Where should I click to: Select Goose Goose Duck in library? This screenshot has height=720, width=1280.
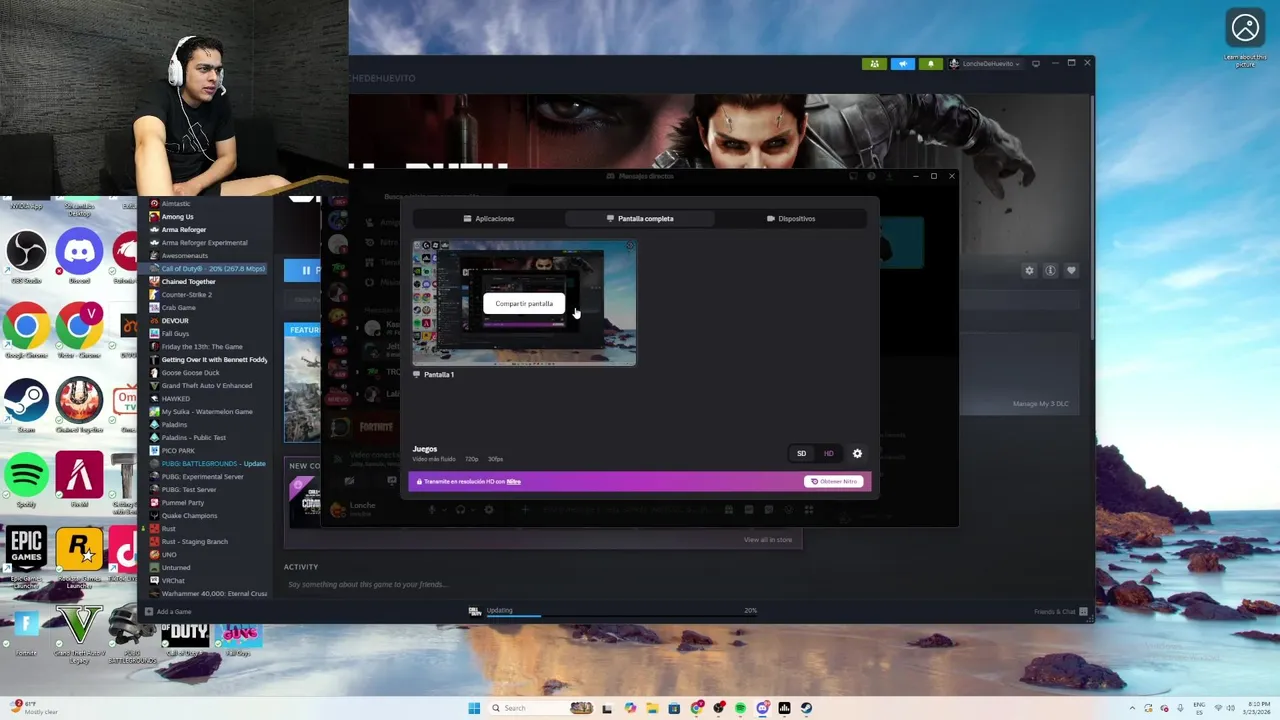pos(190,373)
